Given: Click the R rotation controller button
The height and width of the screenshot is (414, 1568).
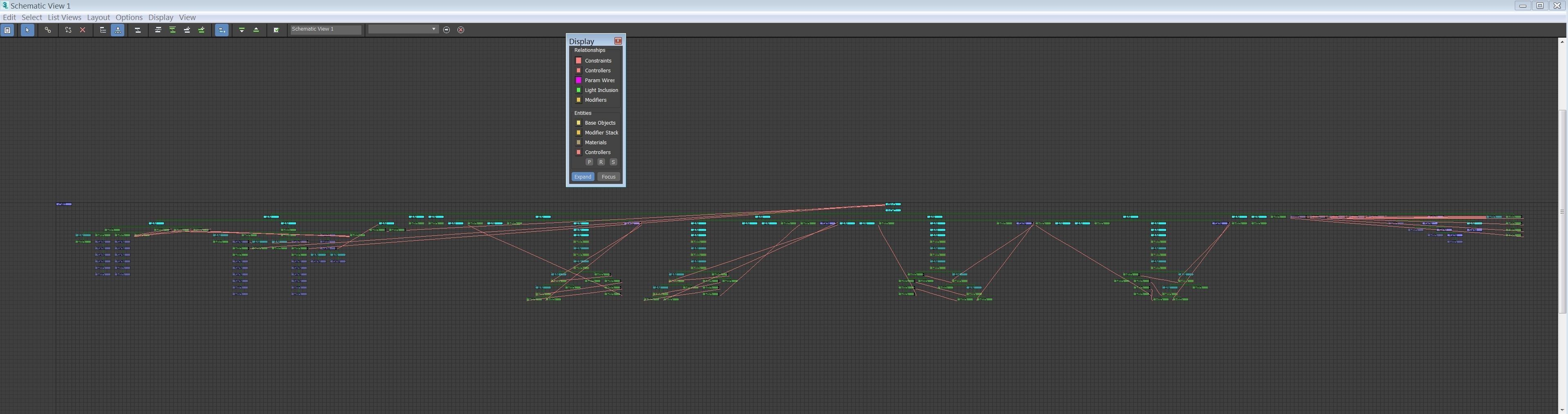Looking at the screenshot, I should click(601, 162).
